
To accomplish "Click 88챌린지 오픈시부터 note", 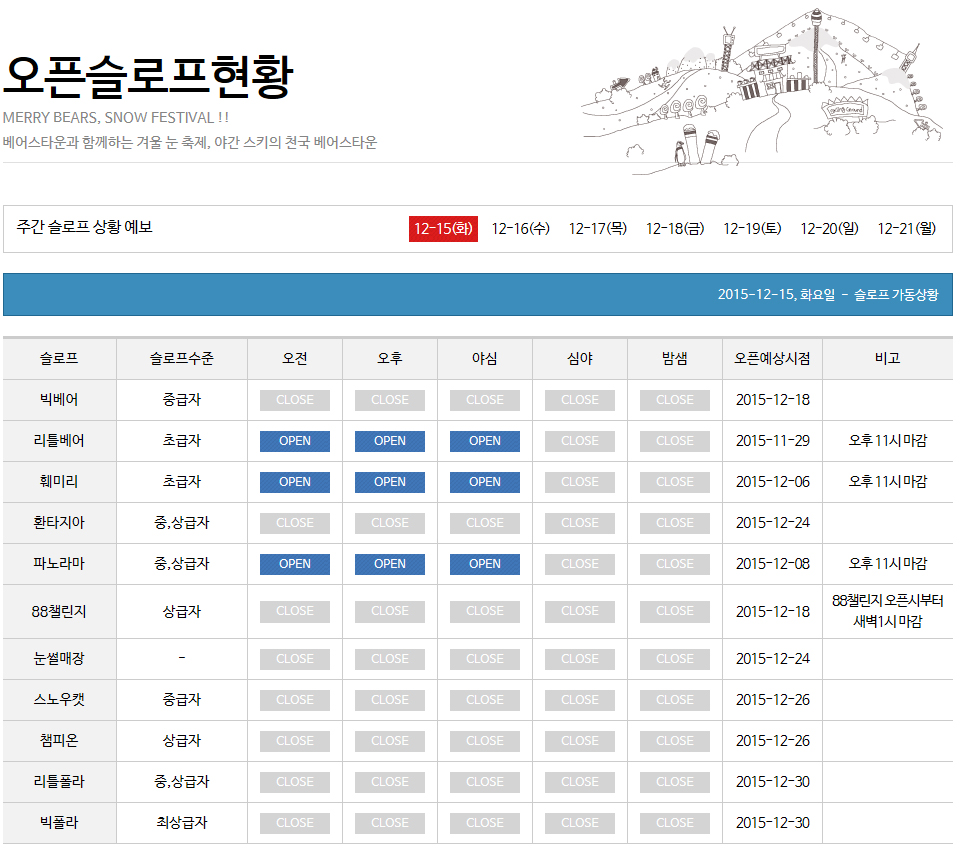I will (x=887, y=611).
